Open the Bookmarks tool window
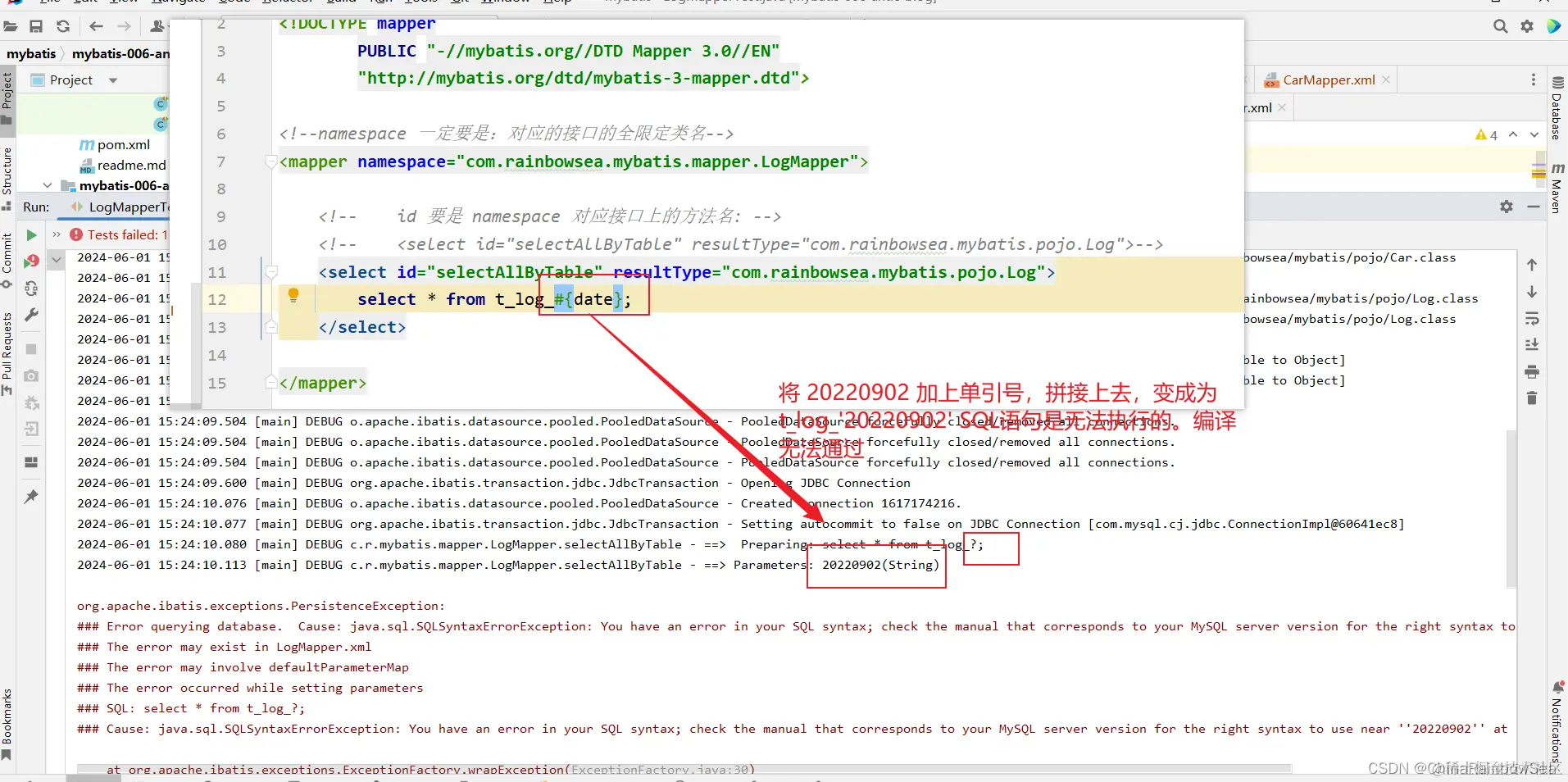The width and height of the screenshot is (1568, 782). coord(7,723)
